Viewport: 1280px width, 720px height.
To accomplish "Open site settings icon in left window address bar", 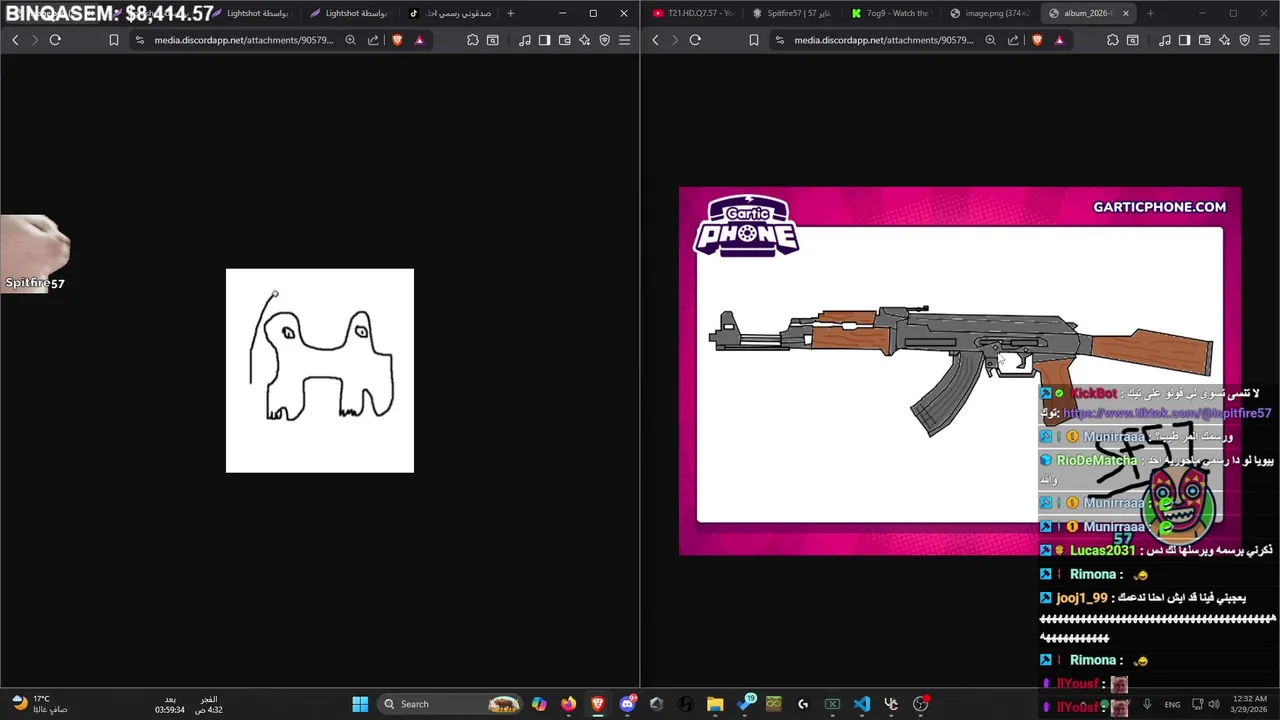I will point(140,40).
